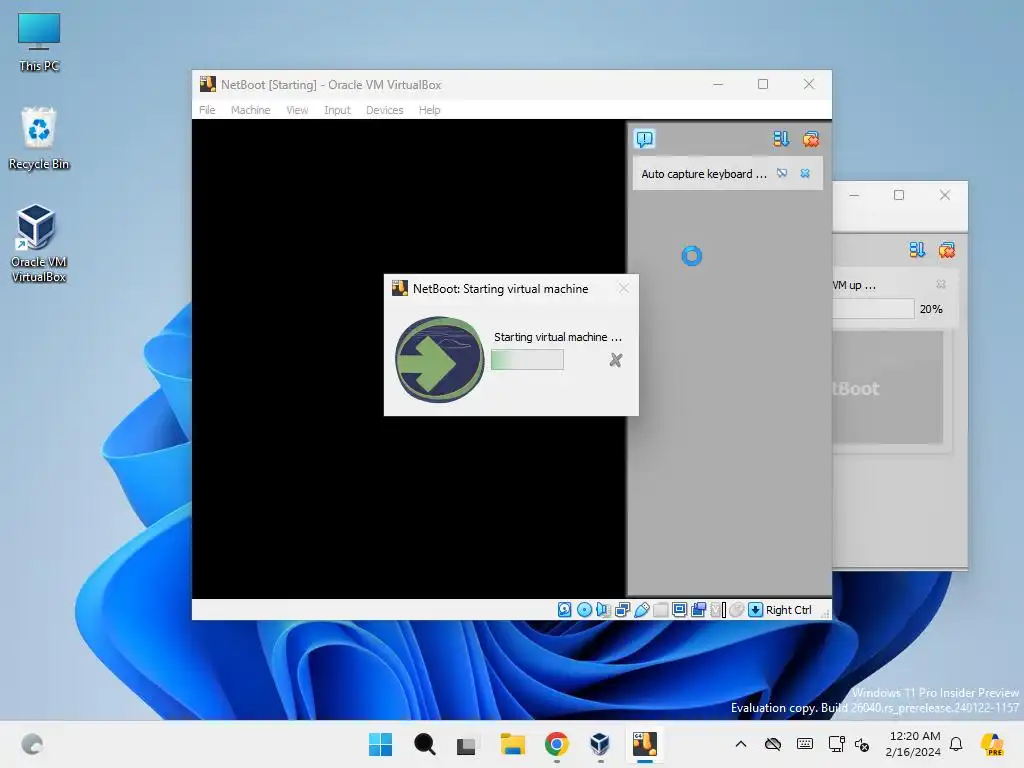
Task: Open the Input menu
Action: tap(337, 110)
